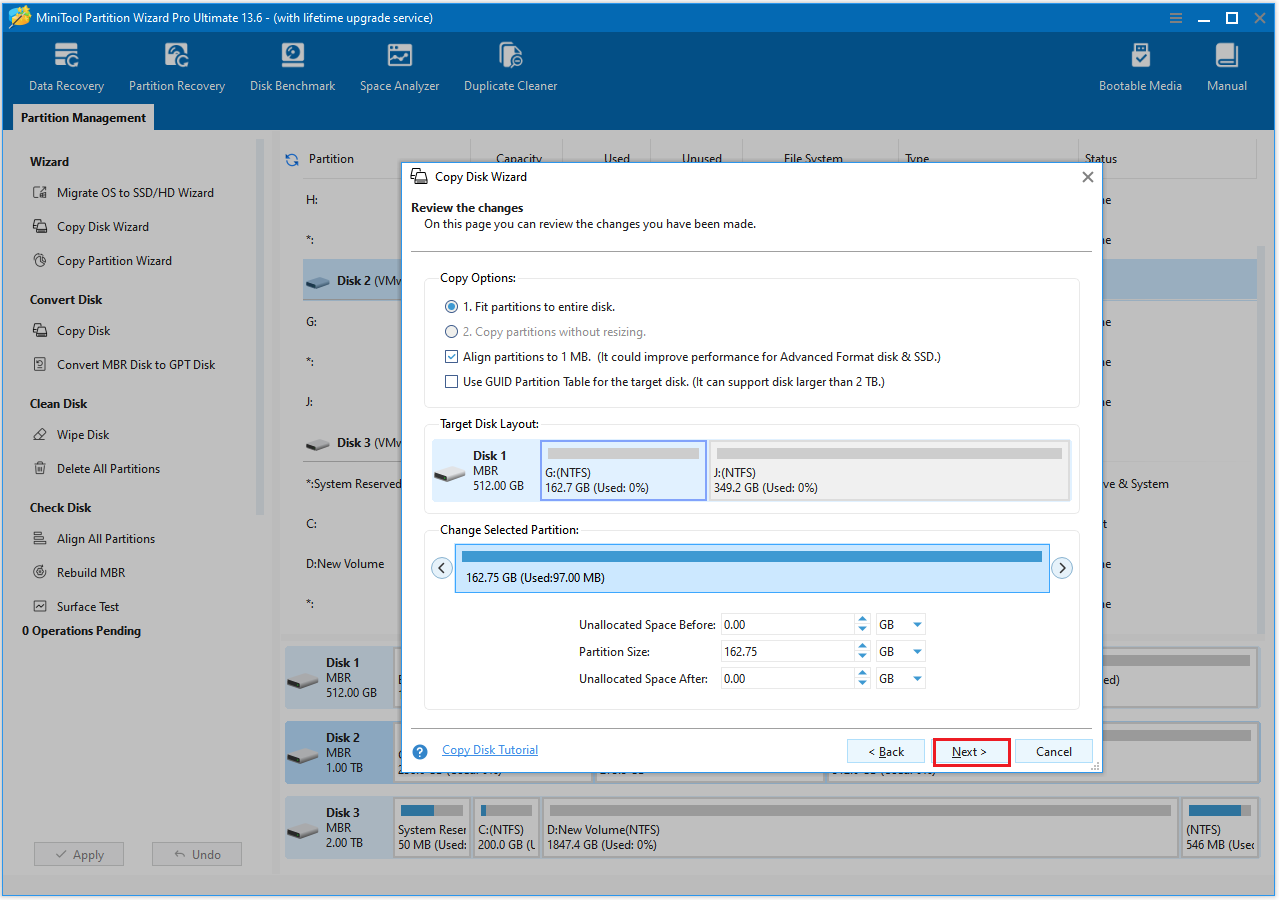Click Disk 3 drive icon in the bottom disk map
This screenshot has width=1280, height=900.
303,830
